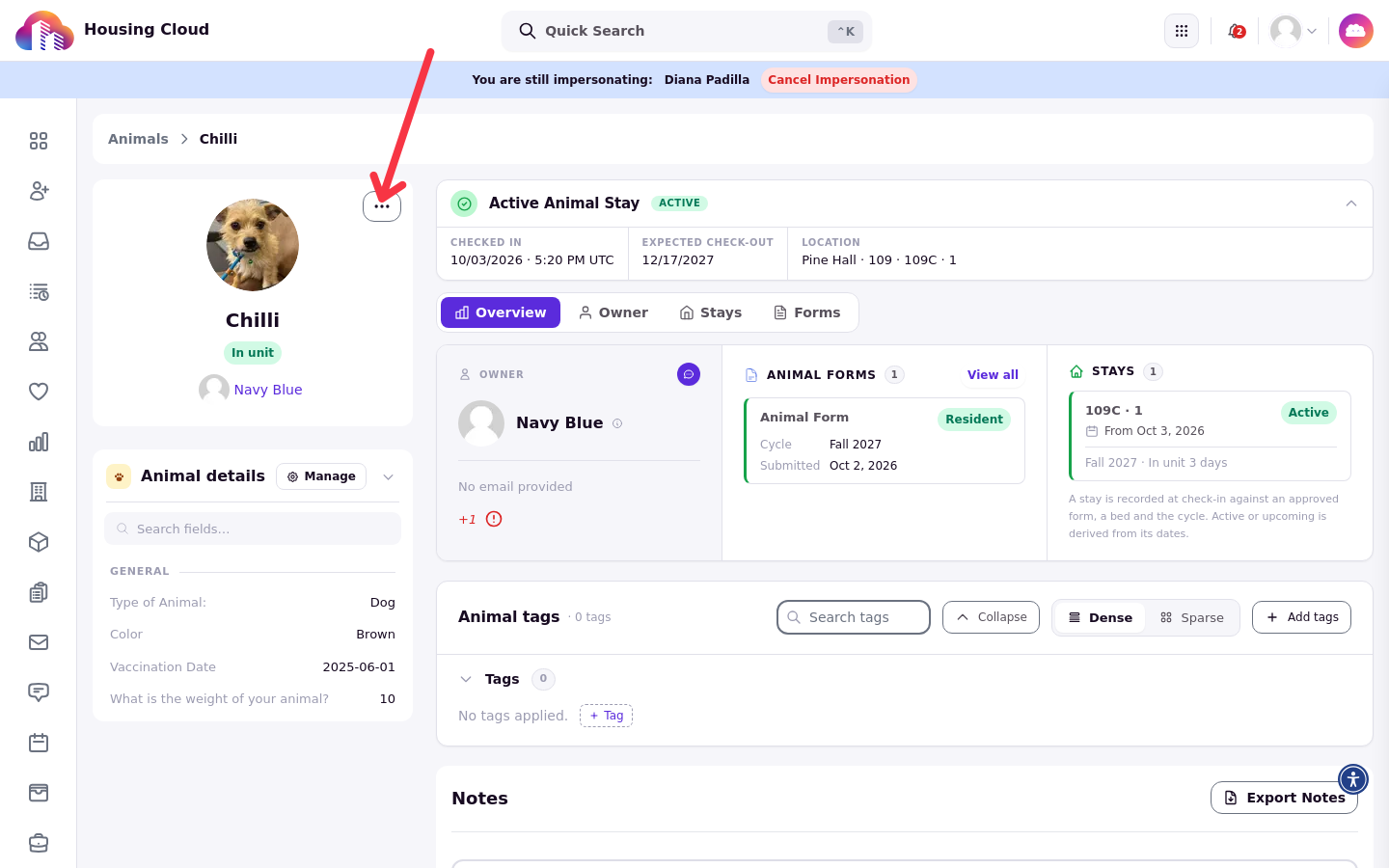Click the purple message icon beside Owner

coord(689,374)
